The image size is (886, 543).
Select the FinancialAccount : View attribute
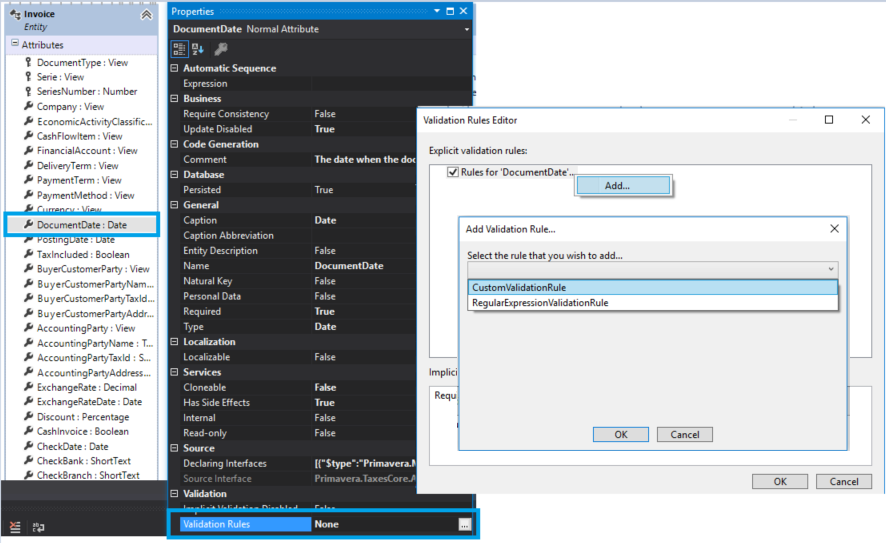pyautogui.click(x=88, y=151)
